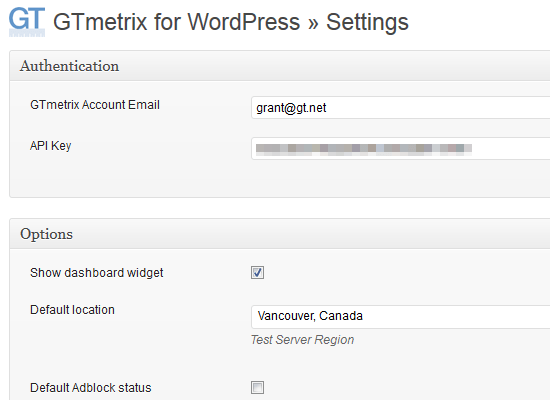Uncheck the Show dashboard widget checkbox

257,273
